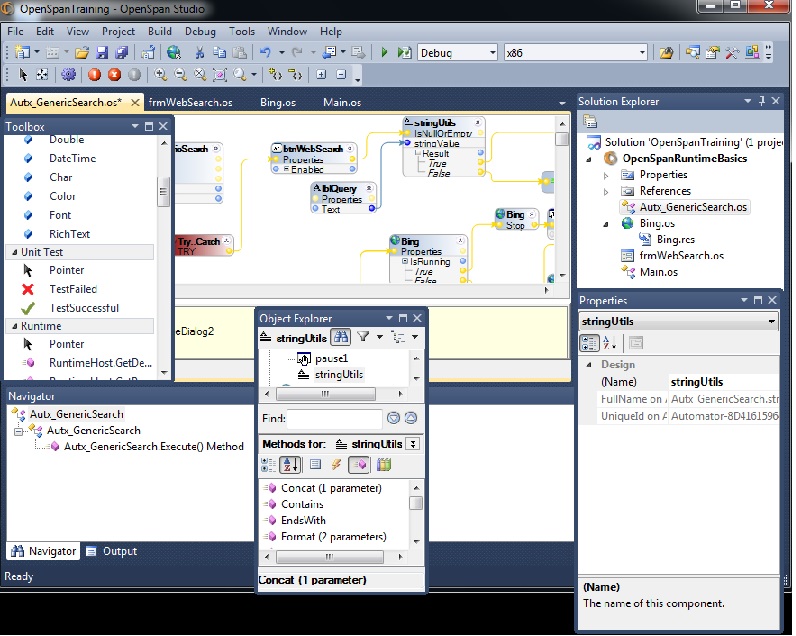
Task: Toggle Alphabetical sort in Properties panel
Action: [609, 343]
